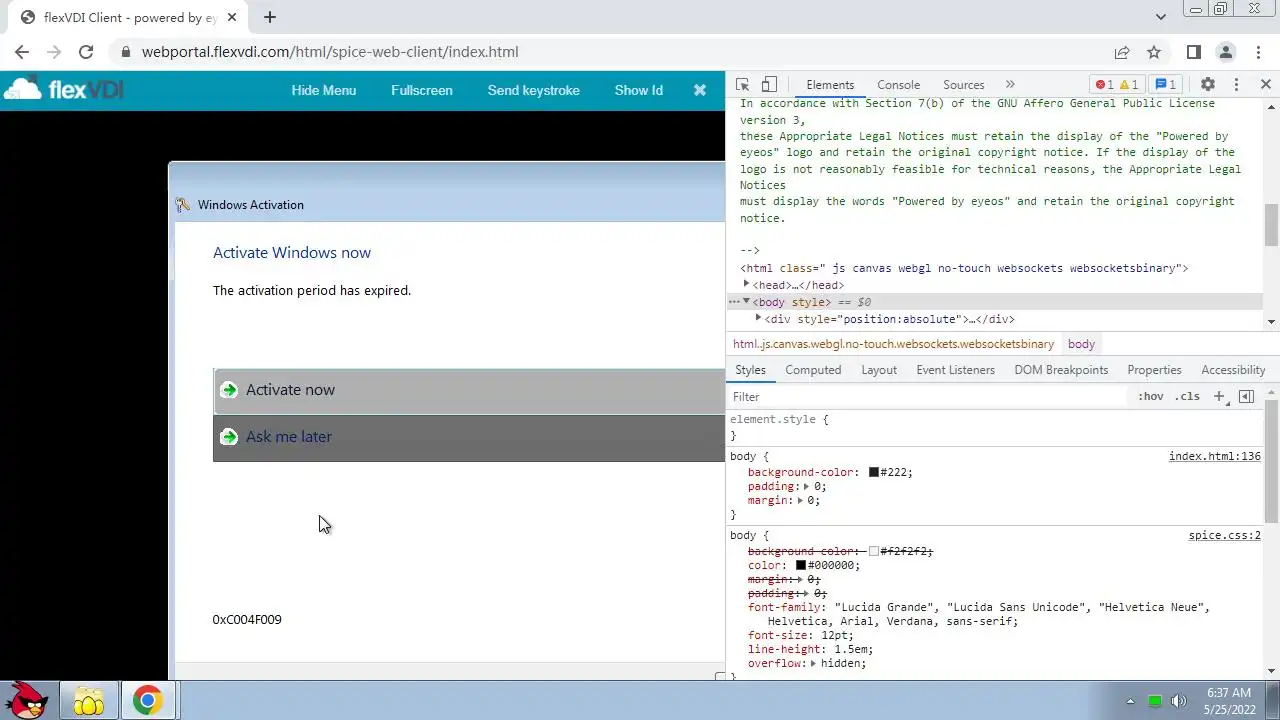Collapse the body element node

746,302
